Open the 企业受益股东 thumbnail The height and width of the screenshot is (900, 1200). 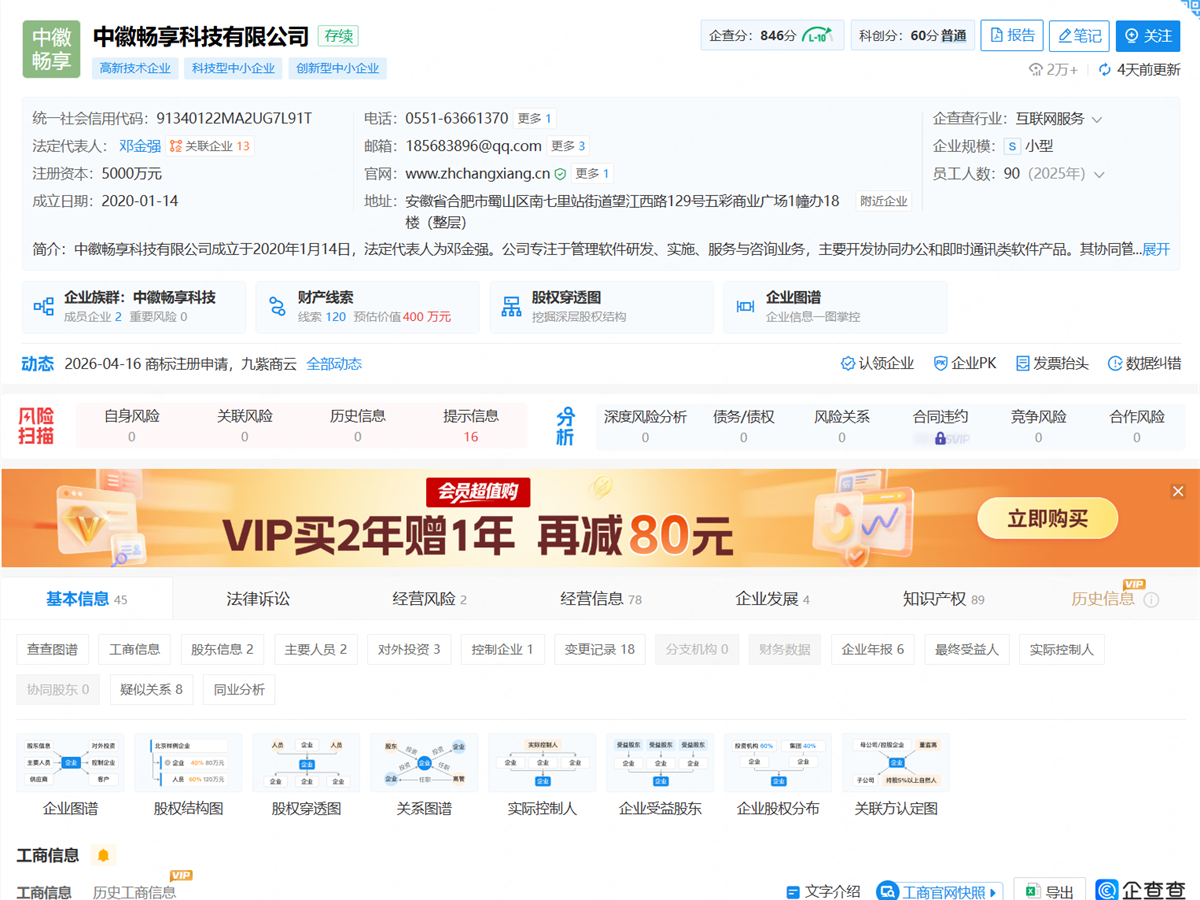(660, 763)
